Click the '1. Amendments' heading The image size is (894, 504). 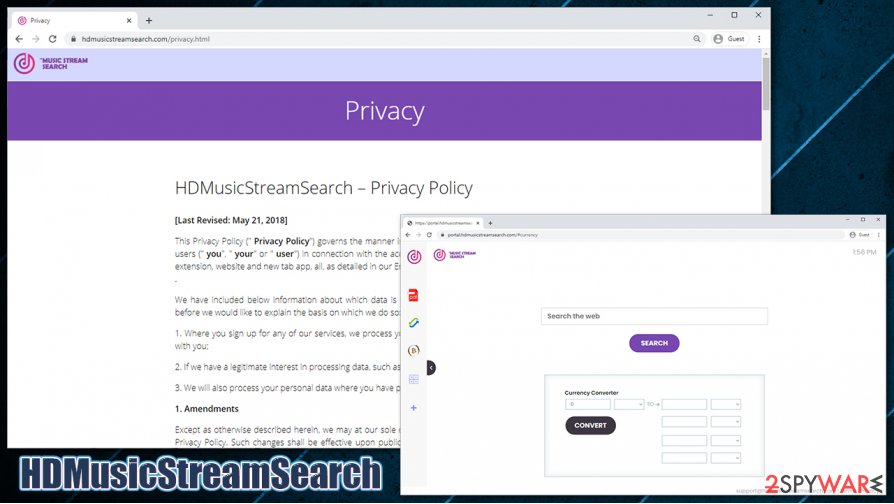click(x=206, y=409)
